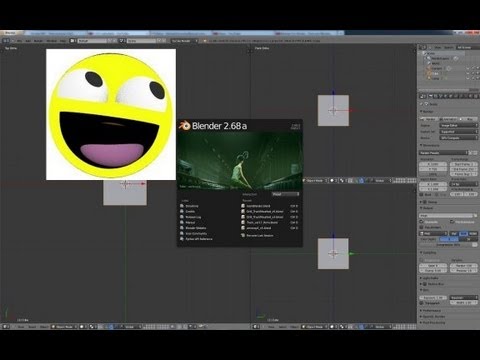This screenshot has height=360, width=480.
Task: Click the Lamp object icon in outliner
Action: (x=429, y=78)
